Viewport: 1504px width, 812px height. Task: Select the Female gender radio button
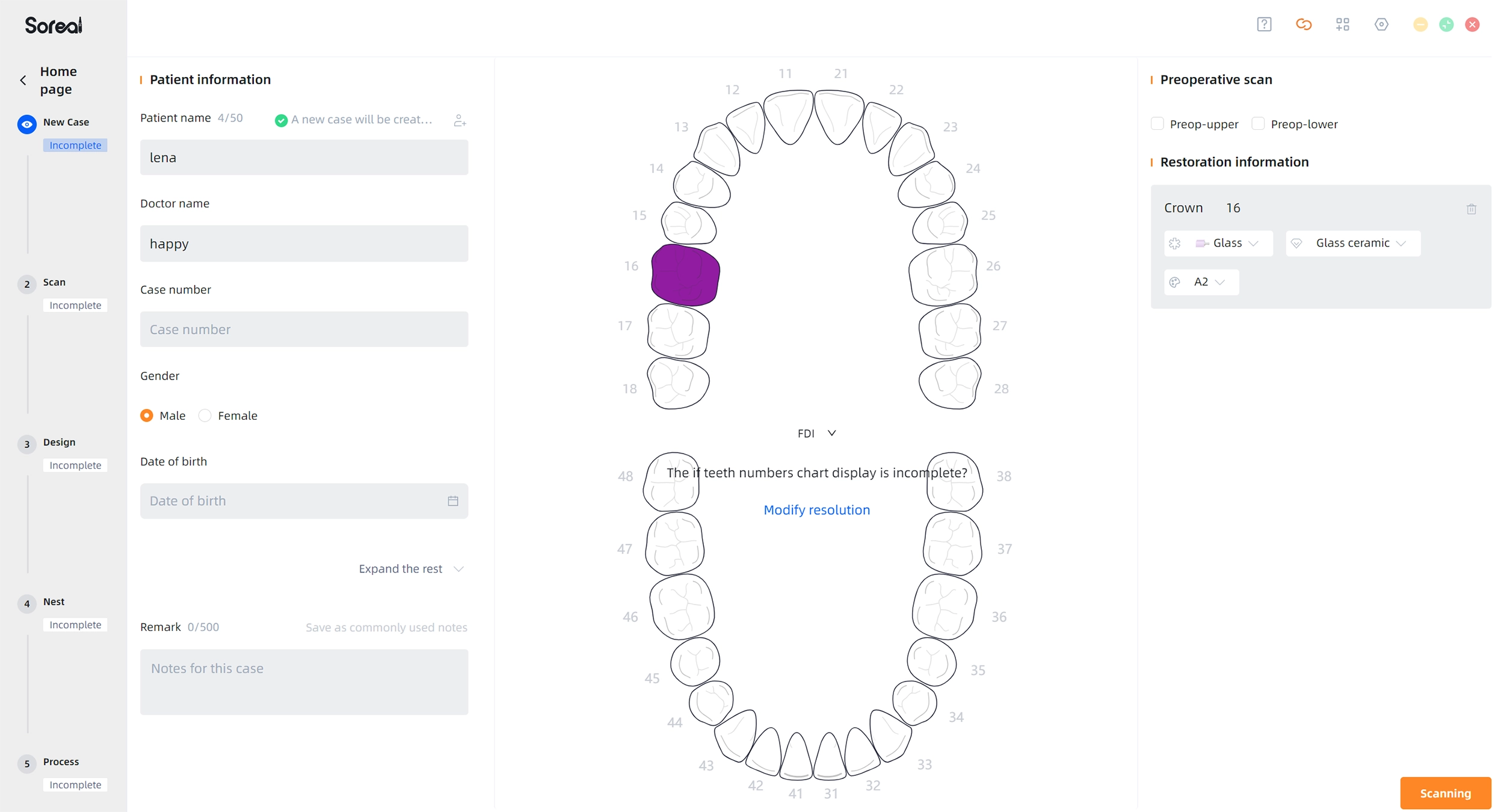pos(205,416)
